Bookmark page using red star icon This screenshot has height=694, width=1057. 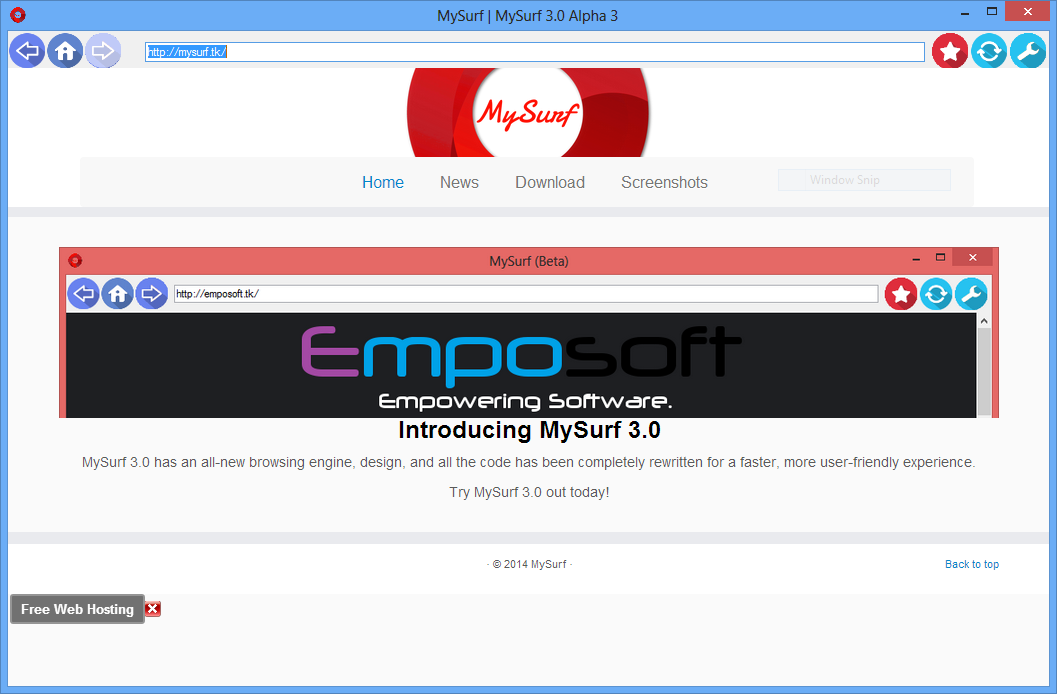click(x=950, y=51)
